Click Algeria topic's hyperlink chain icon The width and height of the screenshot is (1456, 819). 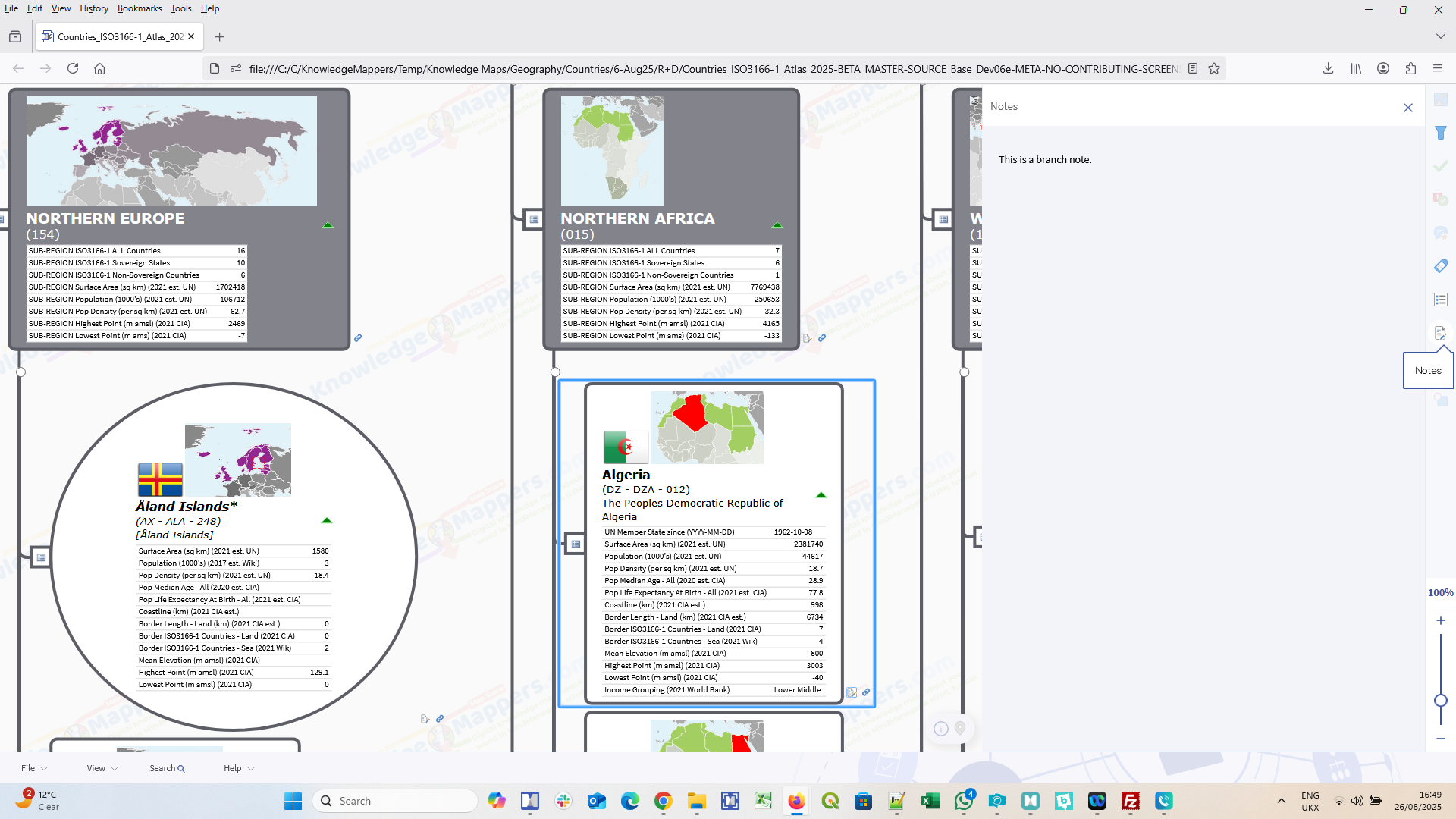(x=866, y=692)
